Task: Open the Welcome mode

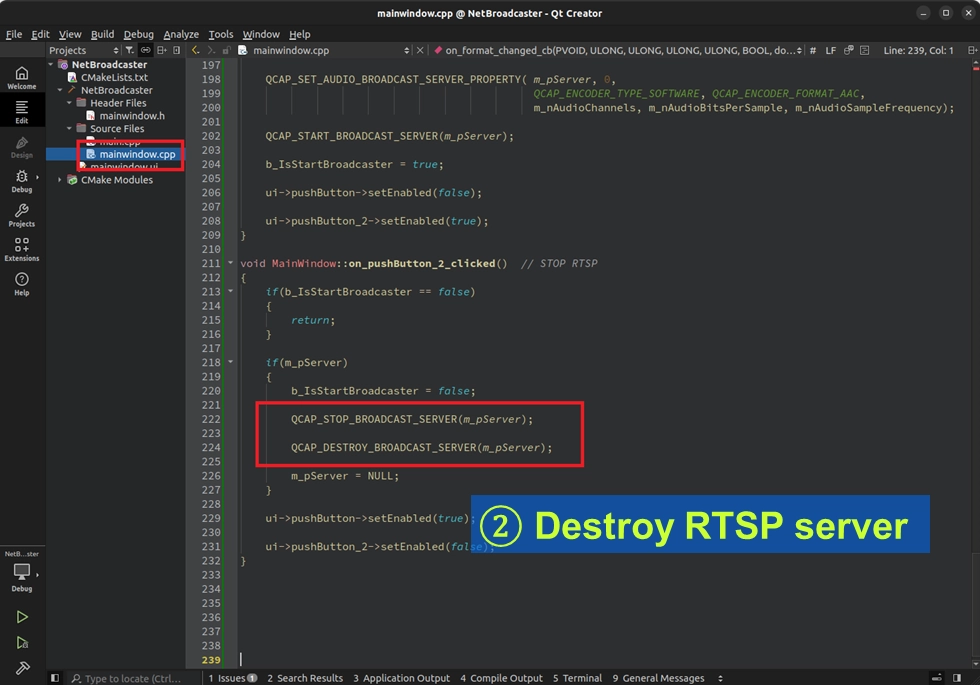Action: (x=22, y=78)
